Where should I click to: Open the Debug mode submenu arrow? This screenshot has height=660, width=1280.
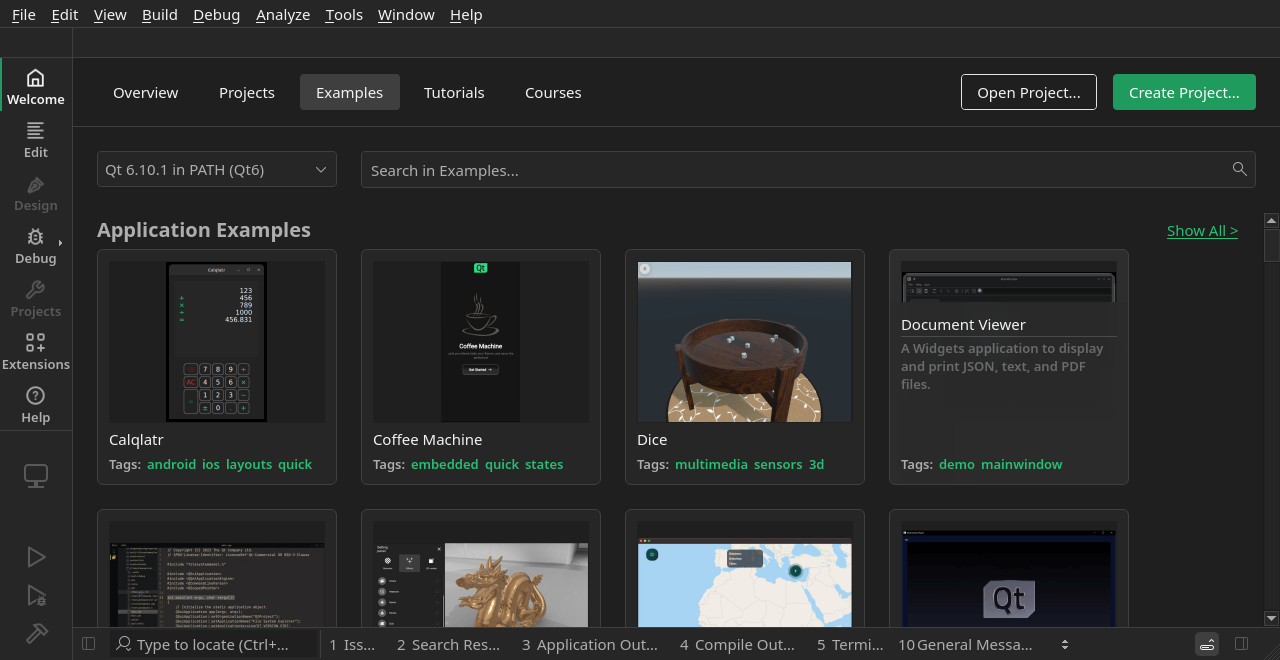[60, 243]
